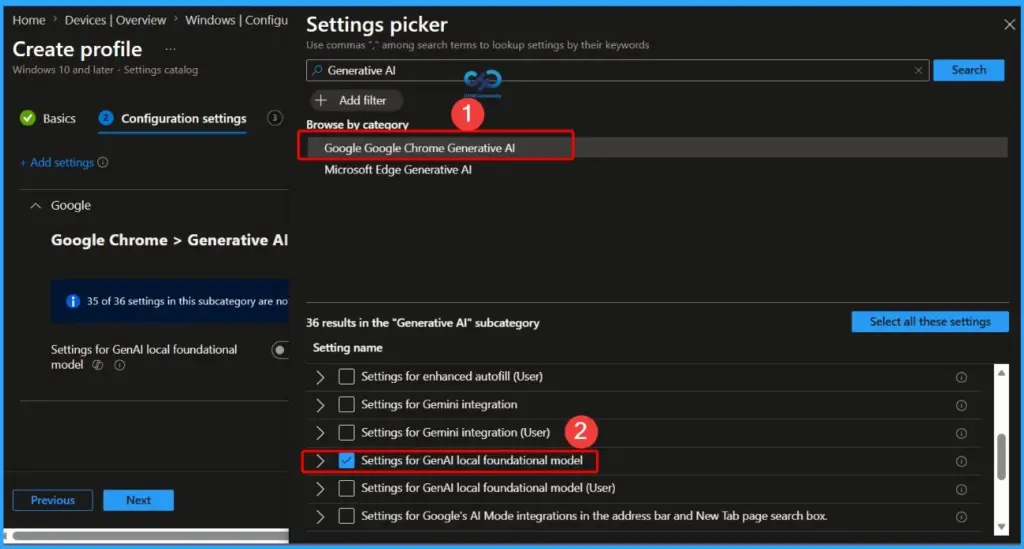The width and height of the screenshot is (1024, 549).
Task: Check Settings for enhanced autofill (User)
Action: pyautogui.click(x=346, y=377)
